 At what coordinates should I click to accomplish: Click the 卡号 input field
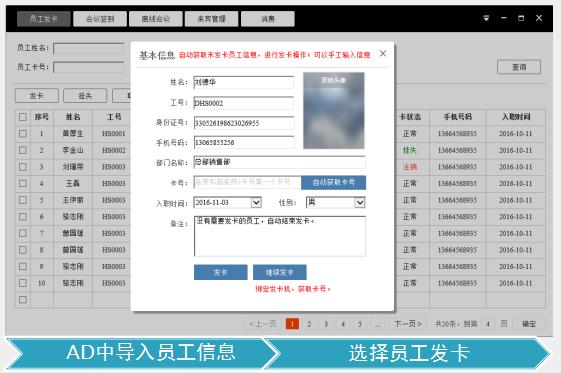click(x=247, y=182)
